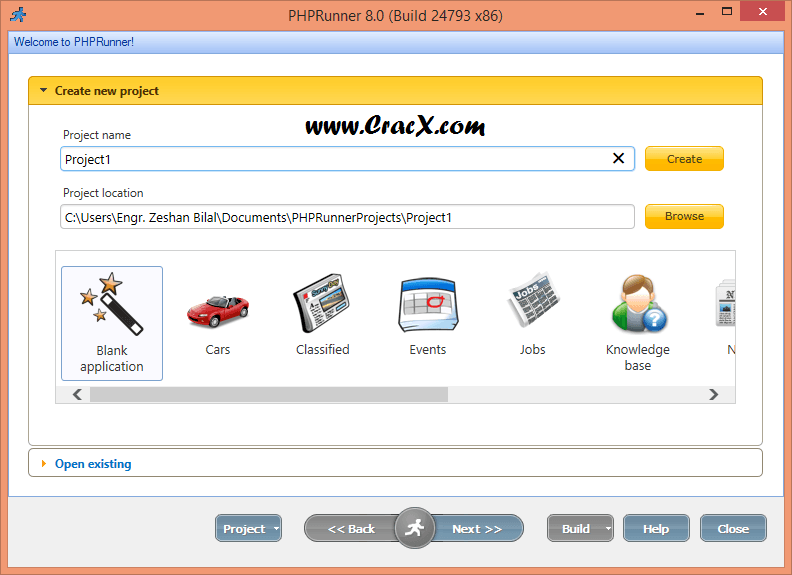792x575 pixels.
Task: Clear the Project name field with X
Action: [618, 159]
